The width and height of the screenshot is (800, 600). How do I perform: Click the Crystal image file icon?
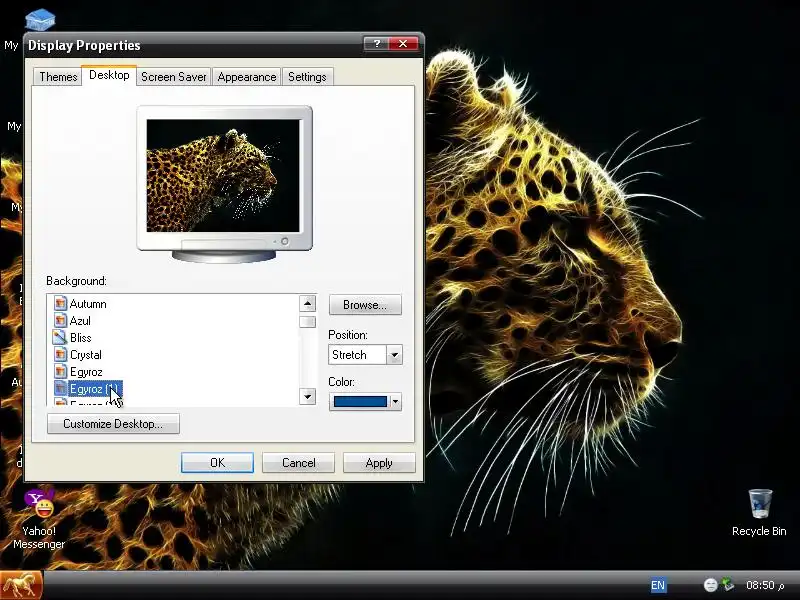(x=60, y=355)
